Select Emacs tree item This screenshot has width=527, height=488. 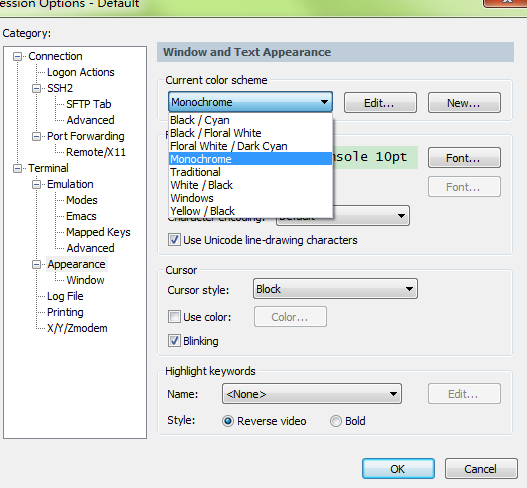click(x=81, y=216)
